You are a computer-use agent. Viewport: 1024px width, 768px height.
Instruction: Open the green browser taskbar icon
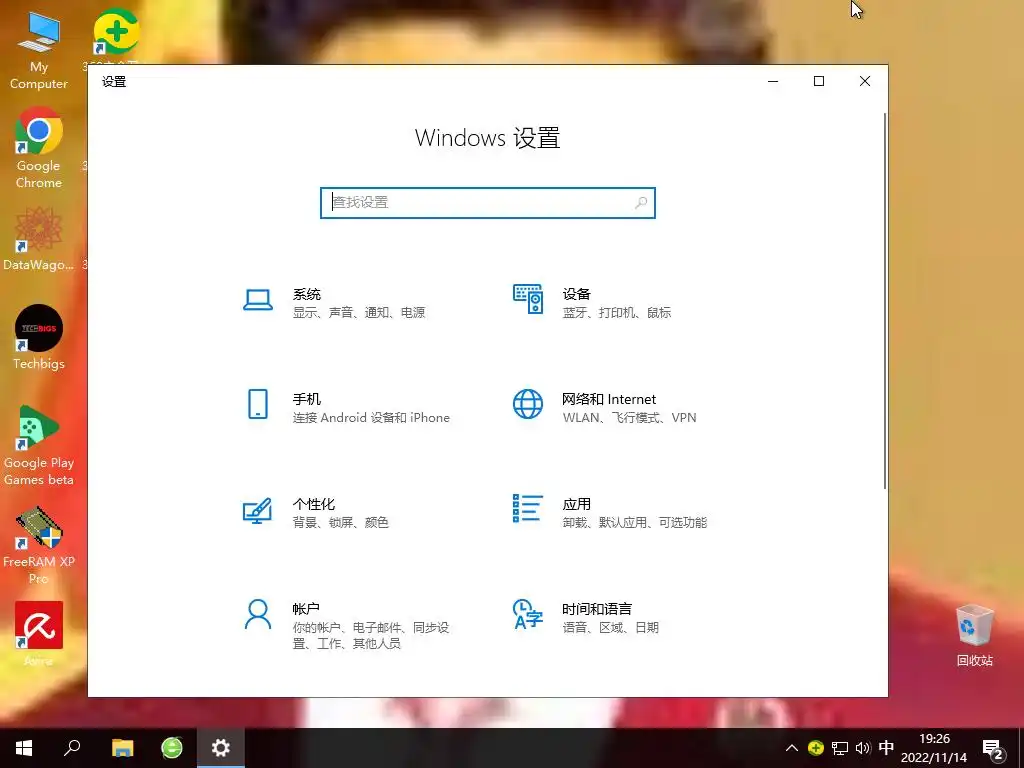pos(172,748)
